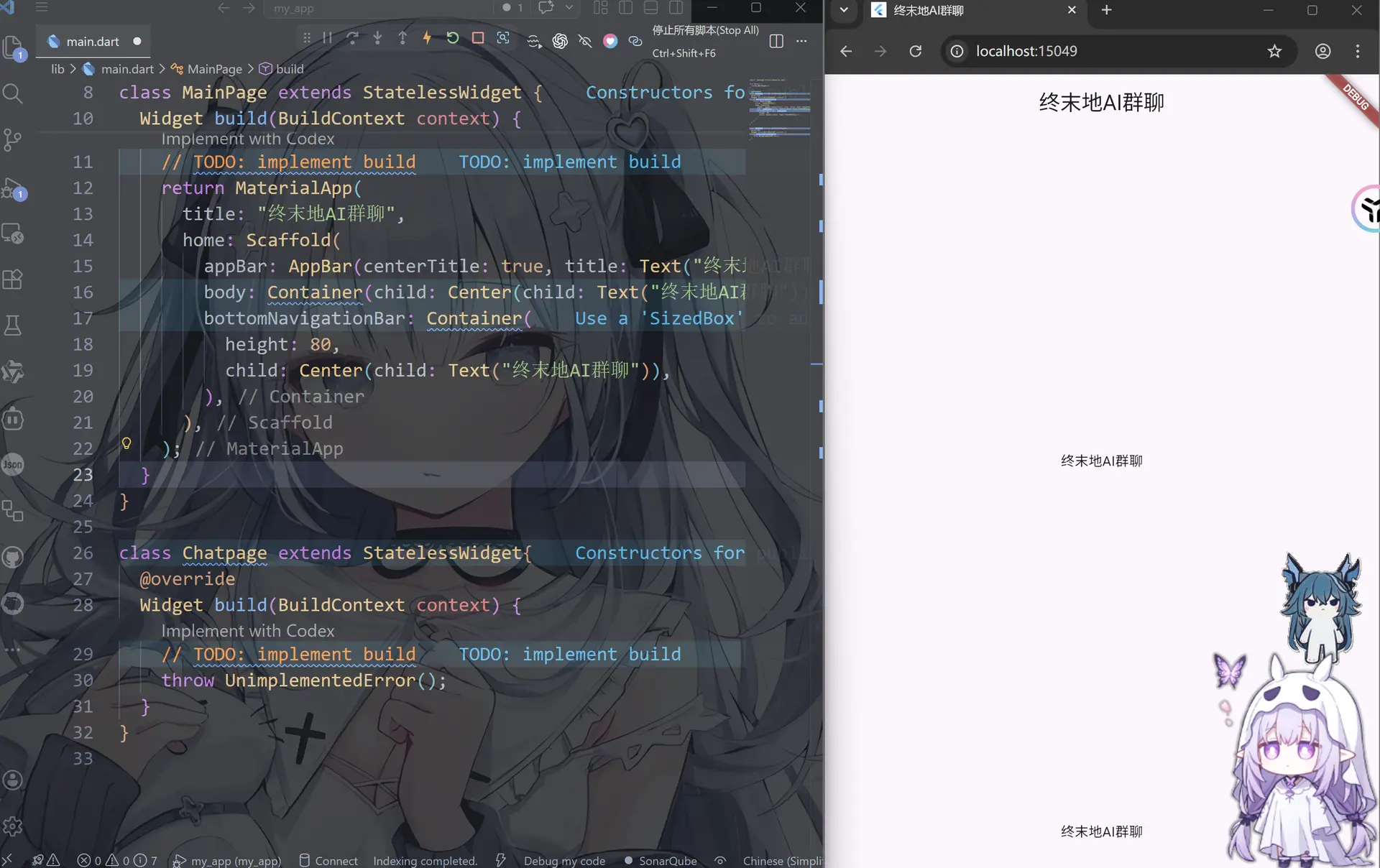Pause the debug session

pos(328,38)
